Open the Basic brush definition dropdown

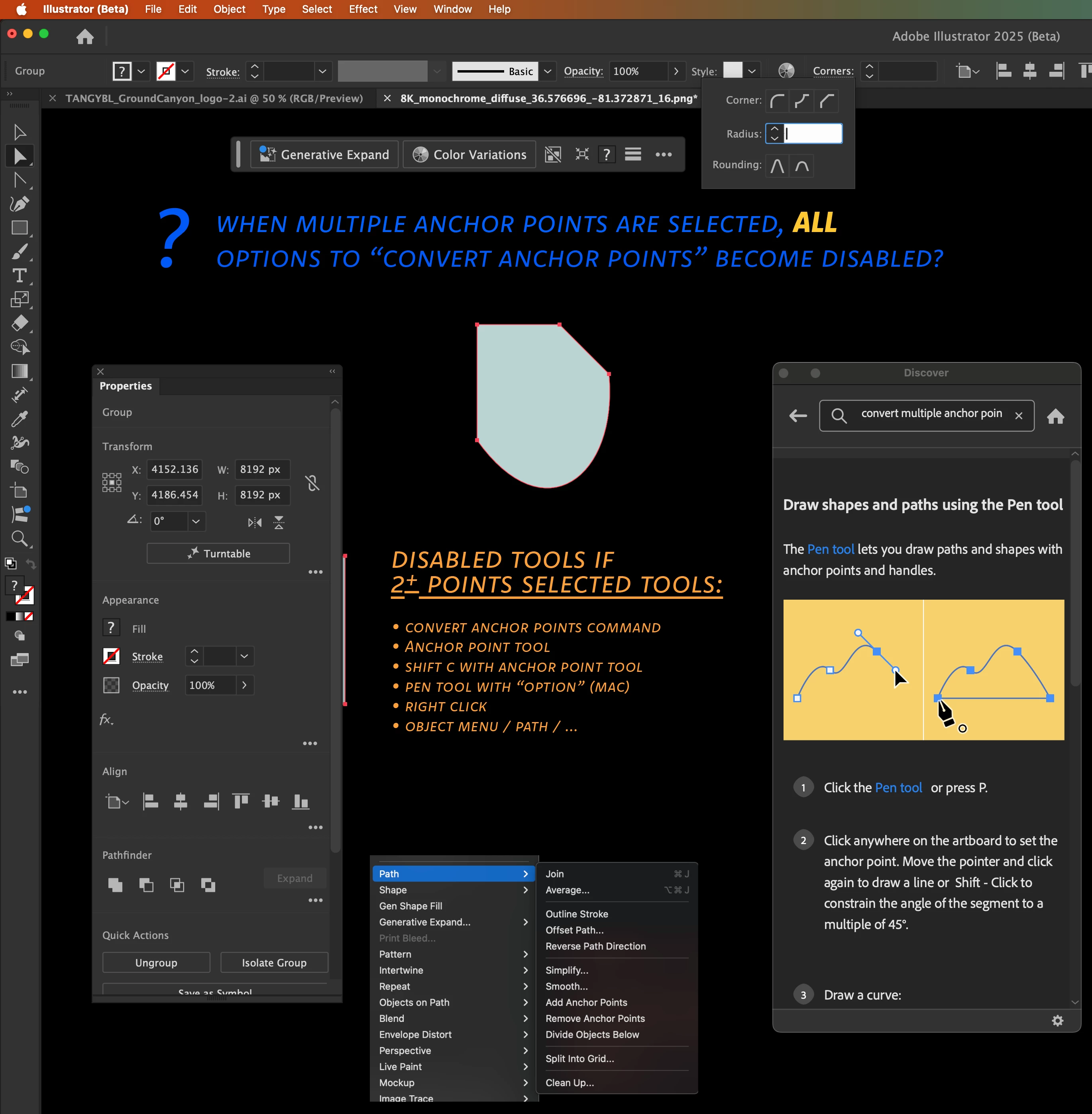click(548, 71)
